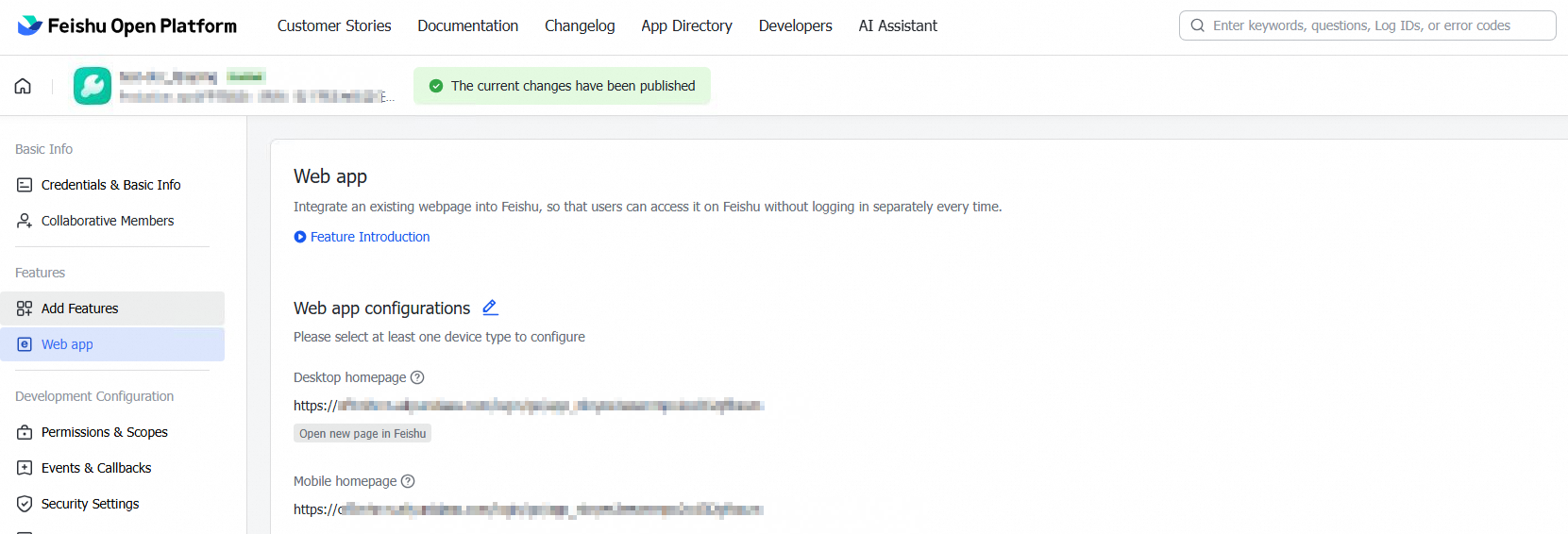The height and width of the screenshot is (534, 1568).
Task: Edit Web app configurations with pencil icon
Action: [x=490, y=308]
